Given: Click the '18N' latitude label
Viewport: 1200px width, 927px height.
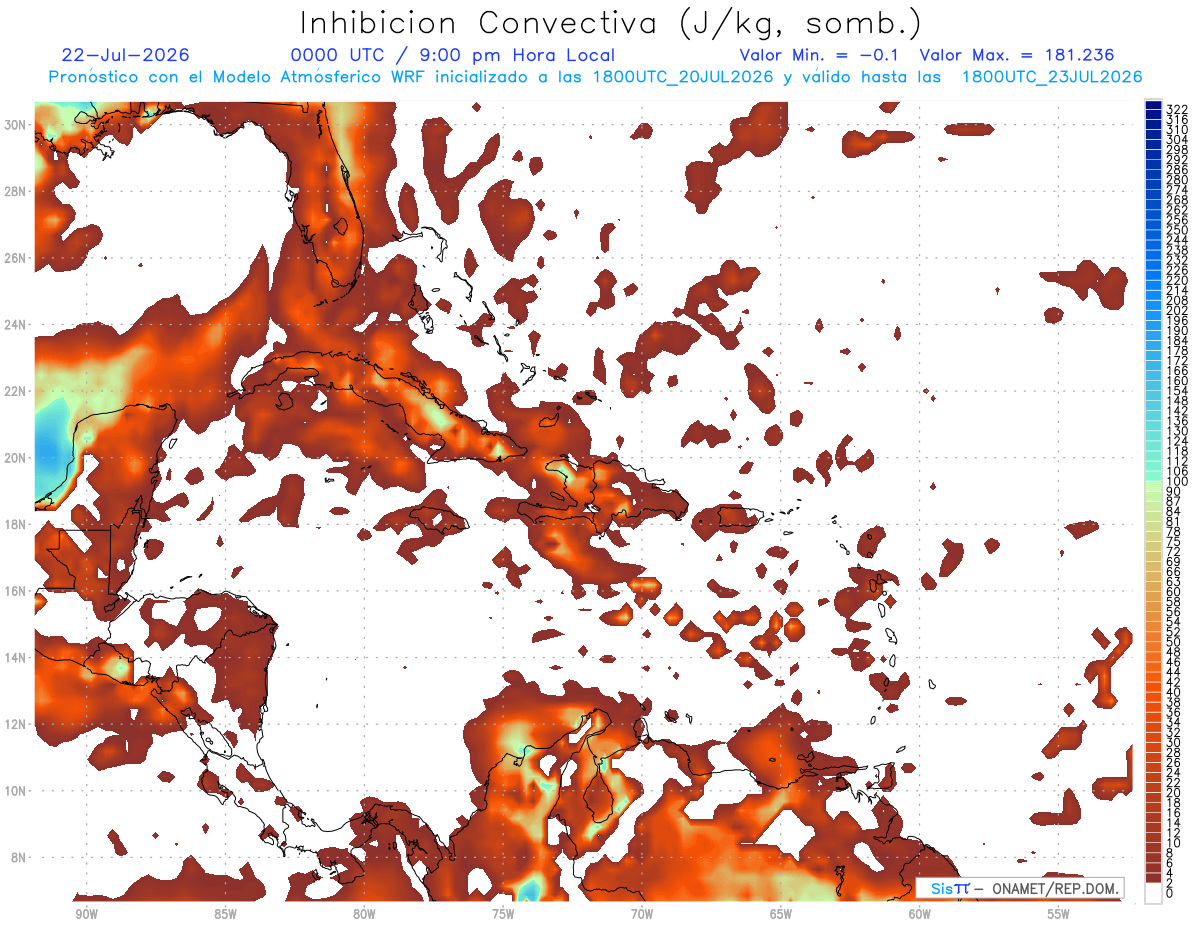Looking at the screenshot, I should point(17,524).
